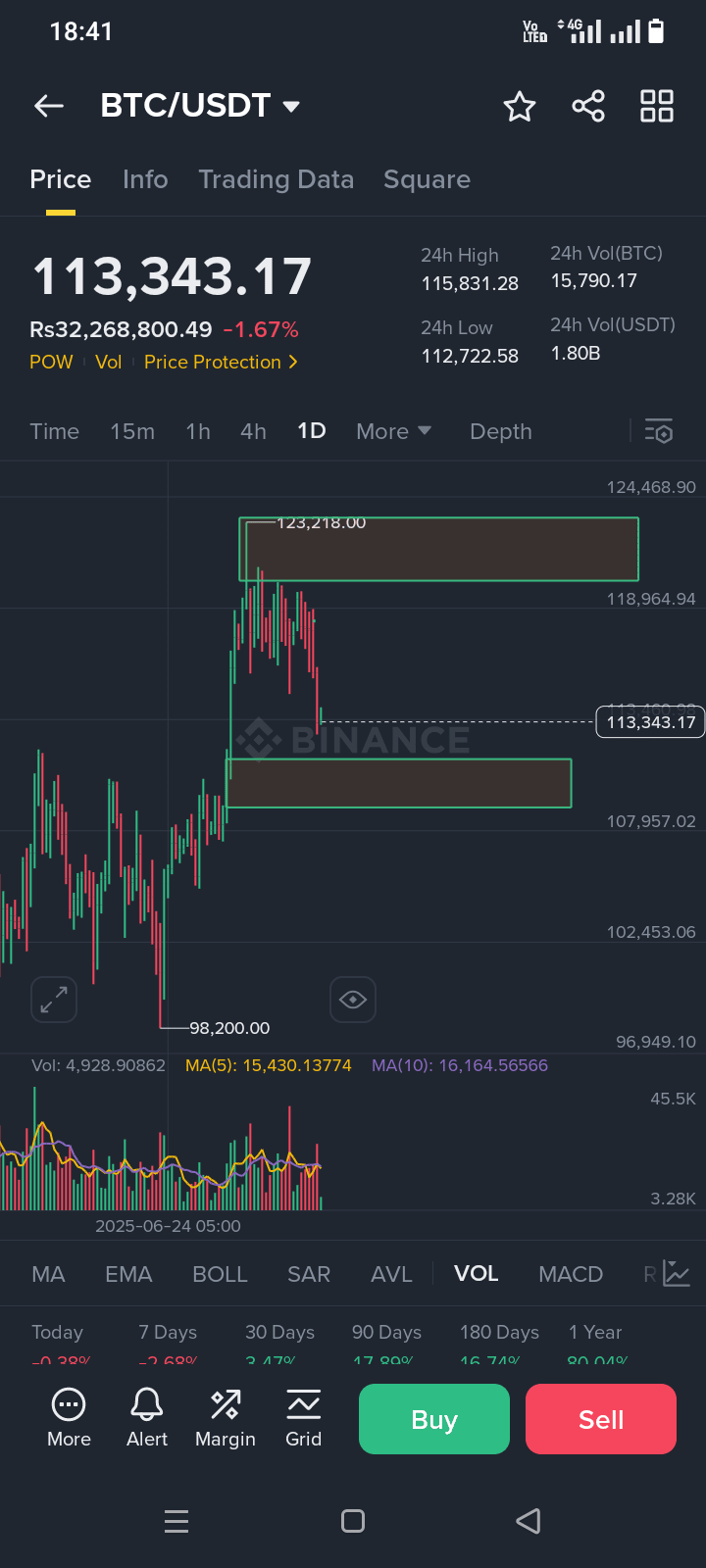The image size is (706, 1568).
Task: Tap the red Sell button
Action: point(601,1419)
